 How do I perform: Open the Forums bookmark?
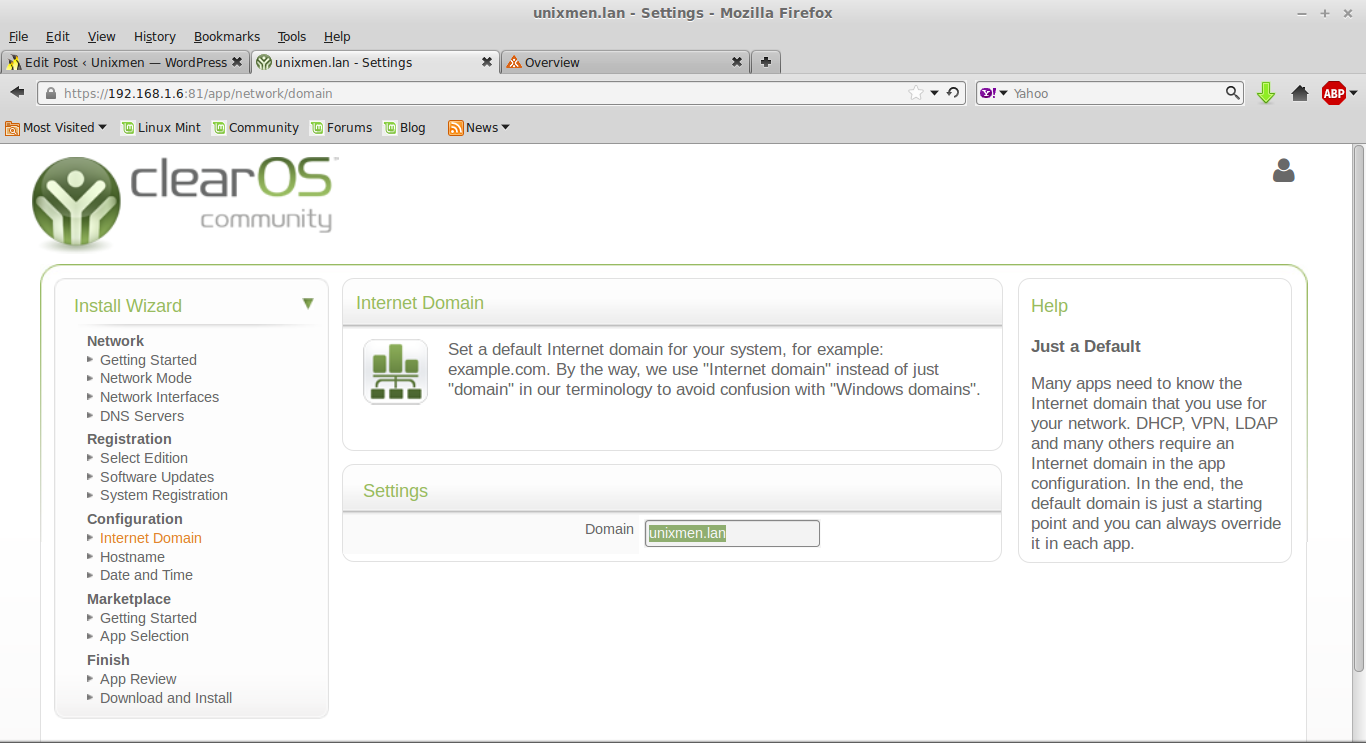(x=341, y=127)
